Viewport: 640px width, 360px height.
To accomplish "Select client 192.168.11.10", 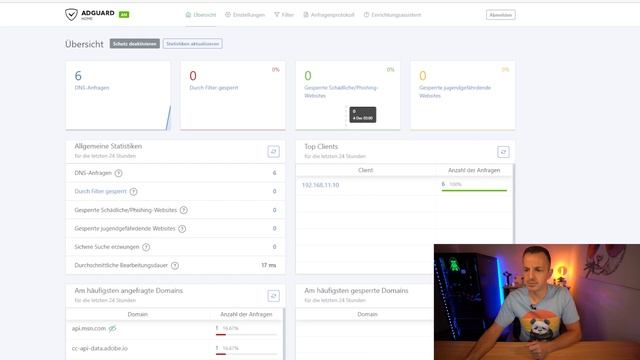I will pos(320,185).
